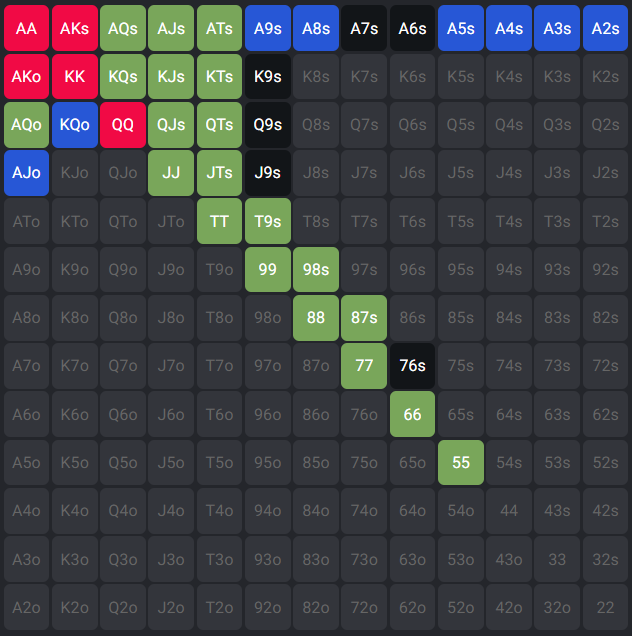The height and width of the screenshot is (636, 632).
Task: Click the red QQ pocket pair
Action: pyautogui.click(x=123, y=124)
